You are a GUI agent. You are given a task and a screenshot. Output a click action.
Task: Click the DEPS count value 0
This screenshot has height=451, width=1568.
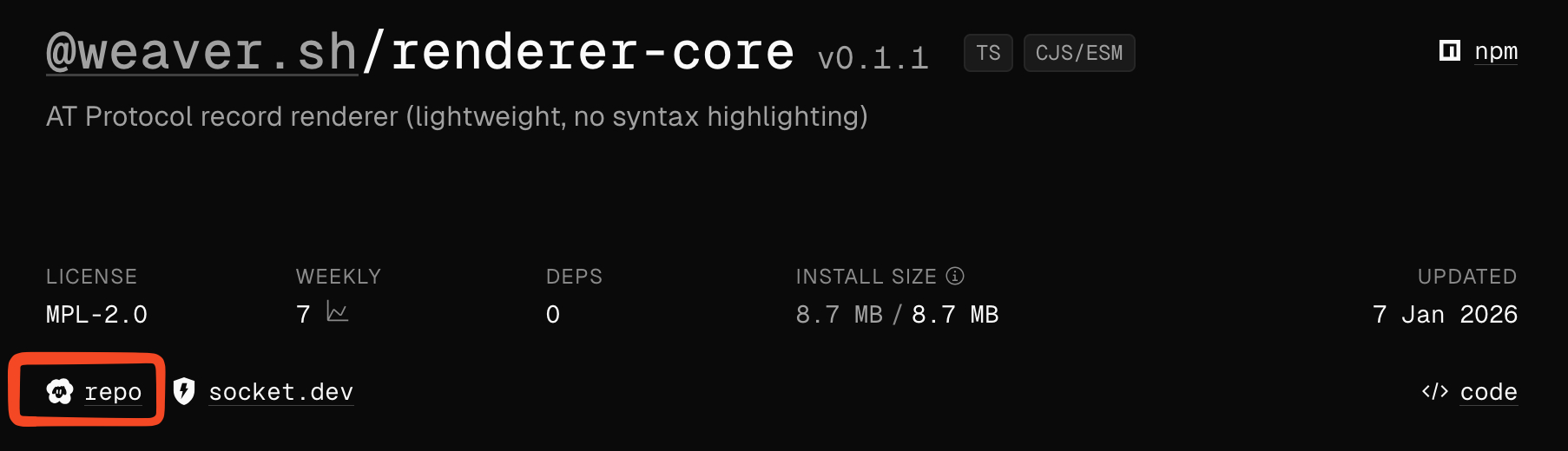coord(553,314)
